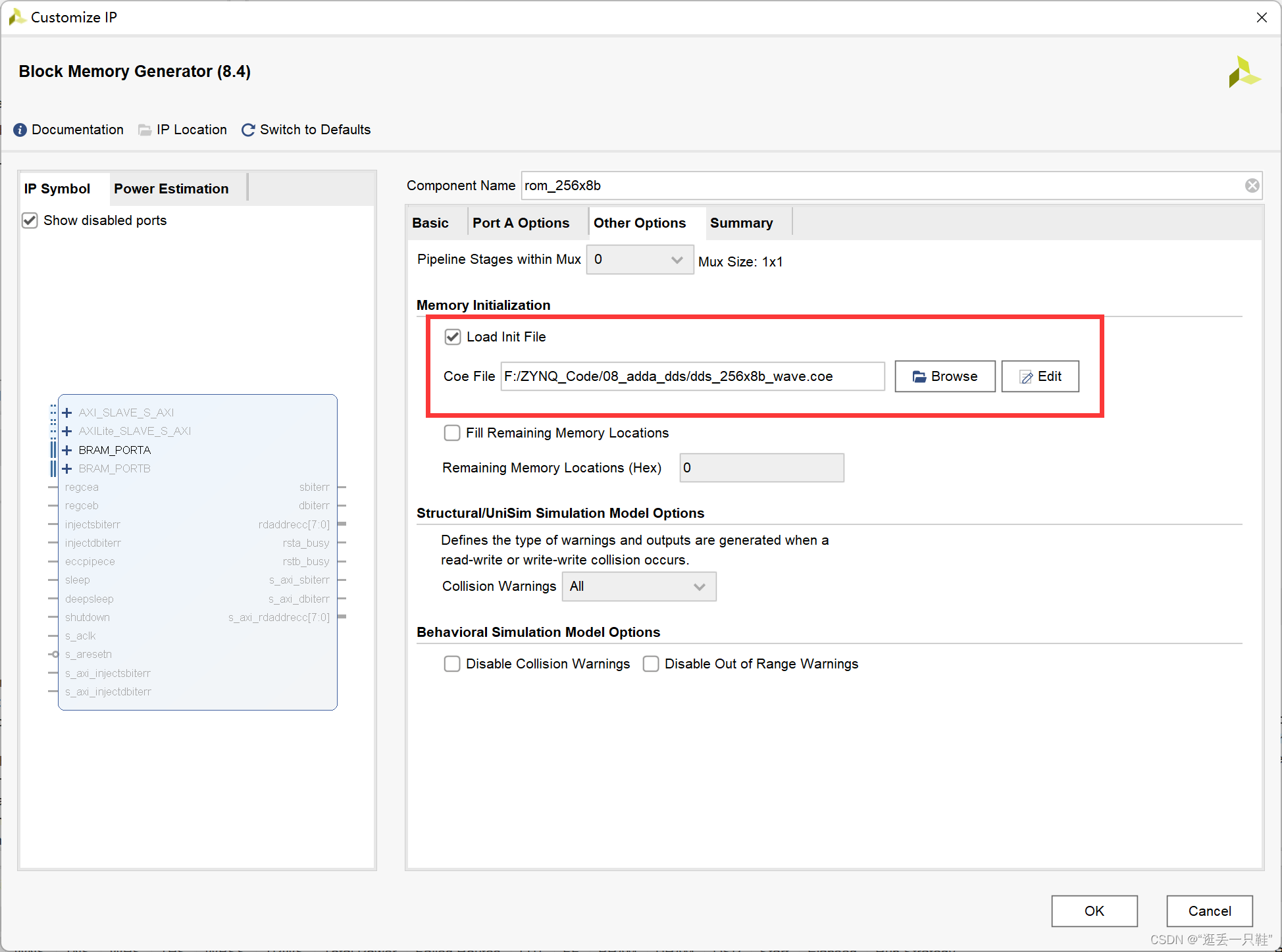The width and height of the screenshot is (1282, 952).
Task: Open IP Location folder icon
Action: click(x=145, y=130)
